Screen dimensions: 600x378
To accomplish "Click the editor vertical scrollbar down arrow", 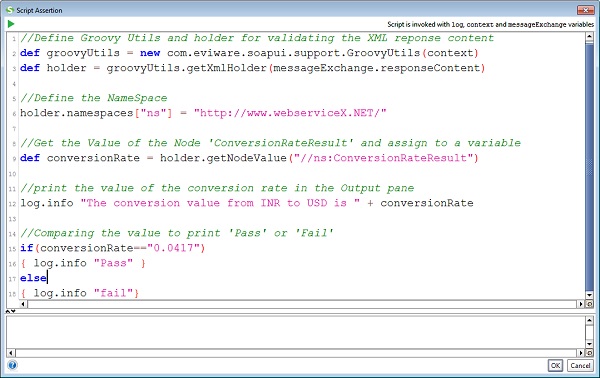I will pos(589,295).
